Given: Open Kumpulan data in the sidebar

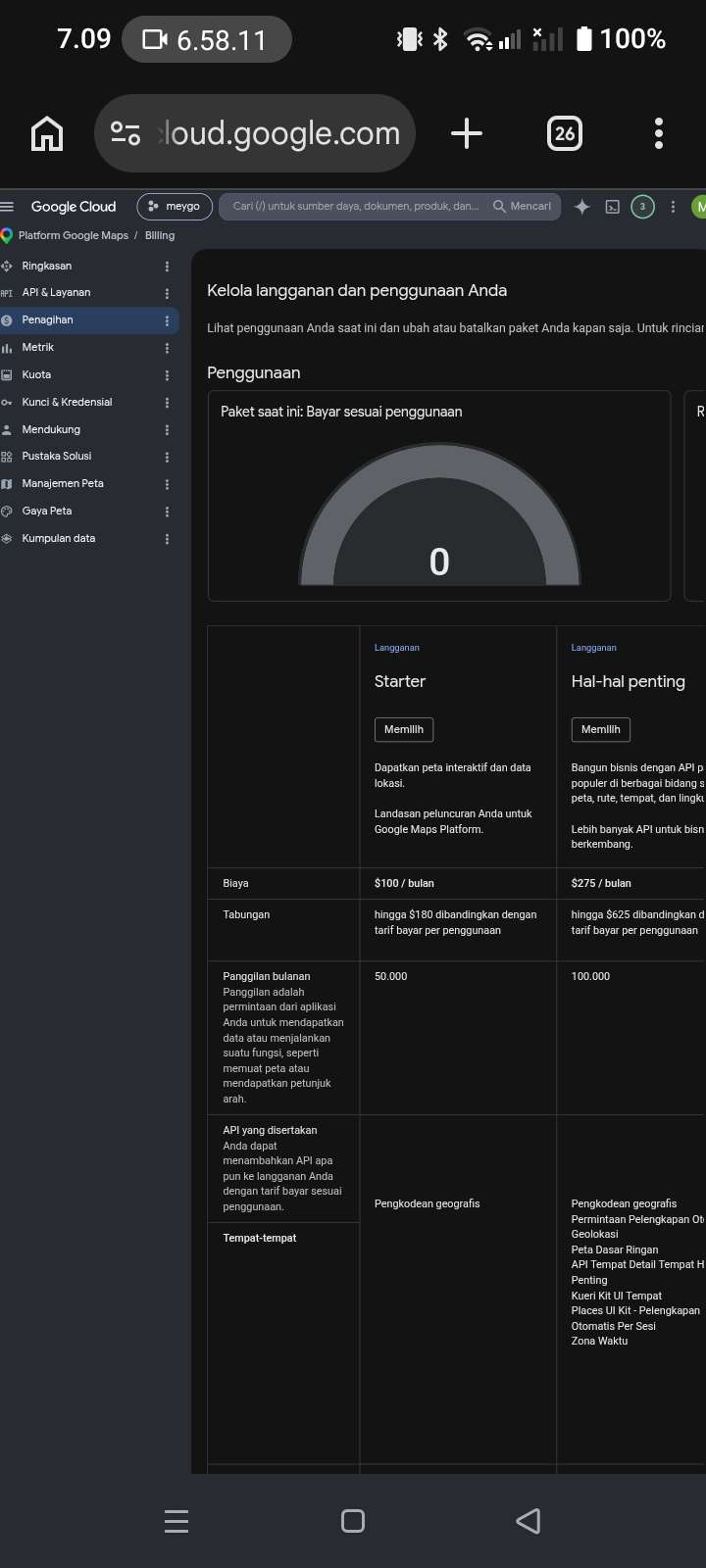Looking at the screenshot, I should pyautogui.click(x=59, y=538).
